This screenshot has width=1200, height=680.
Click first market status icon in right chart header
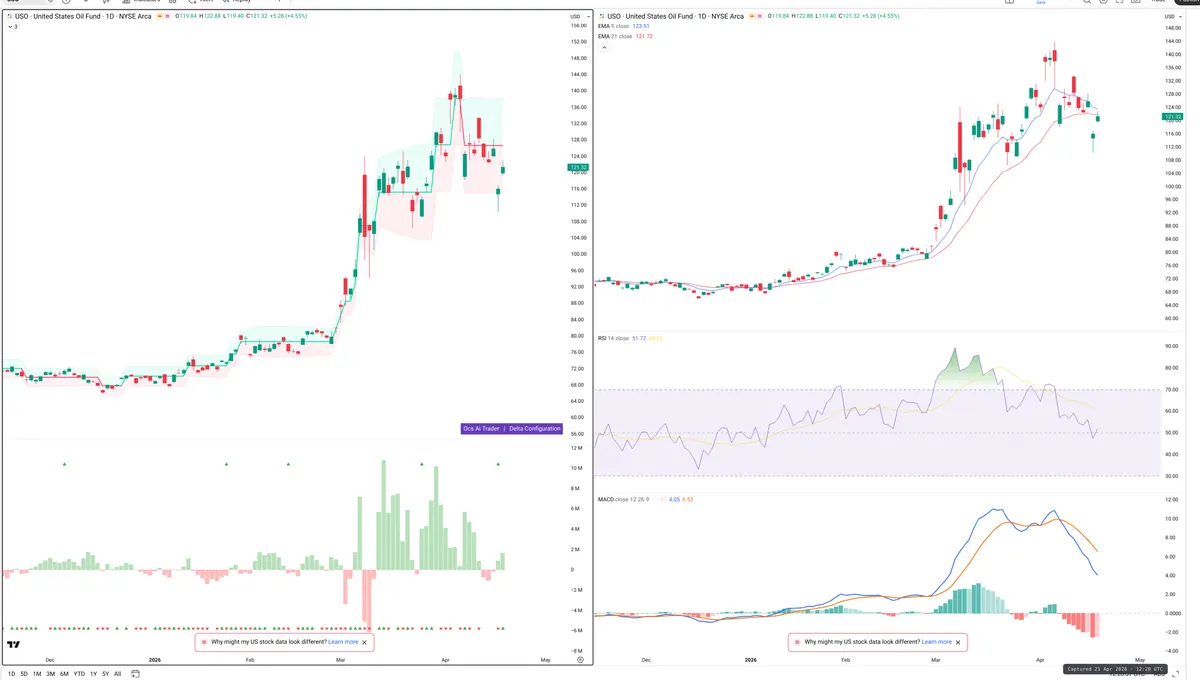point(752,16)
